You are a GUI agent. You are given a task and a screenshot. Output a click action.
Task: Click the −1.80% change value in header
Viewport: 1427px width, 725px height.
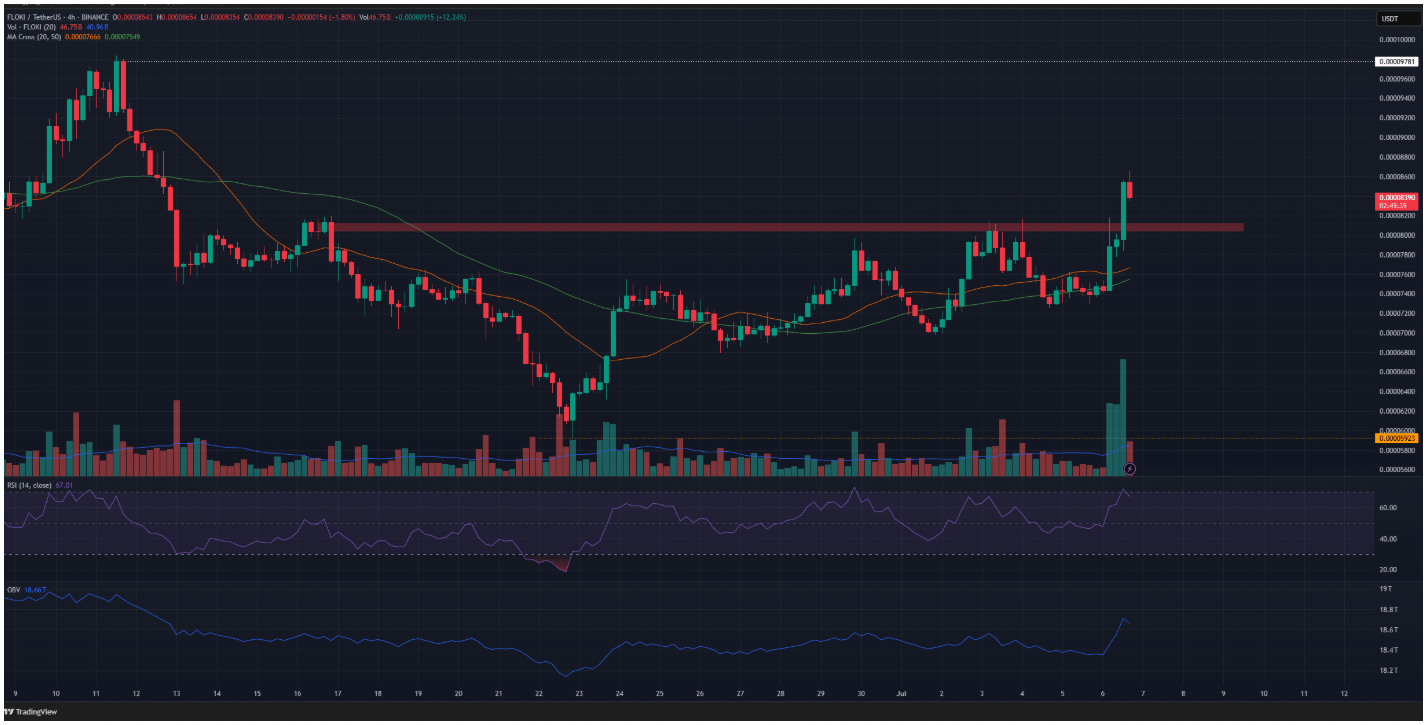pos(342,17)
